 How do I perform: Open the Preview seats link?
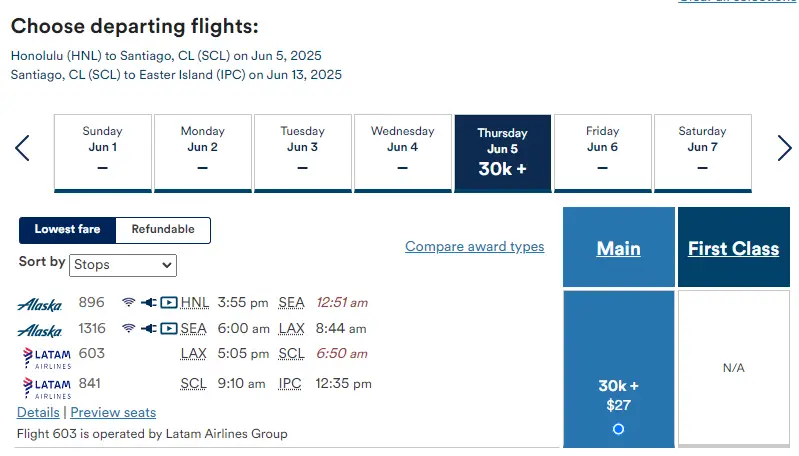pos(113,412)
